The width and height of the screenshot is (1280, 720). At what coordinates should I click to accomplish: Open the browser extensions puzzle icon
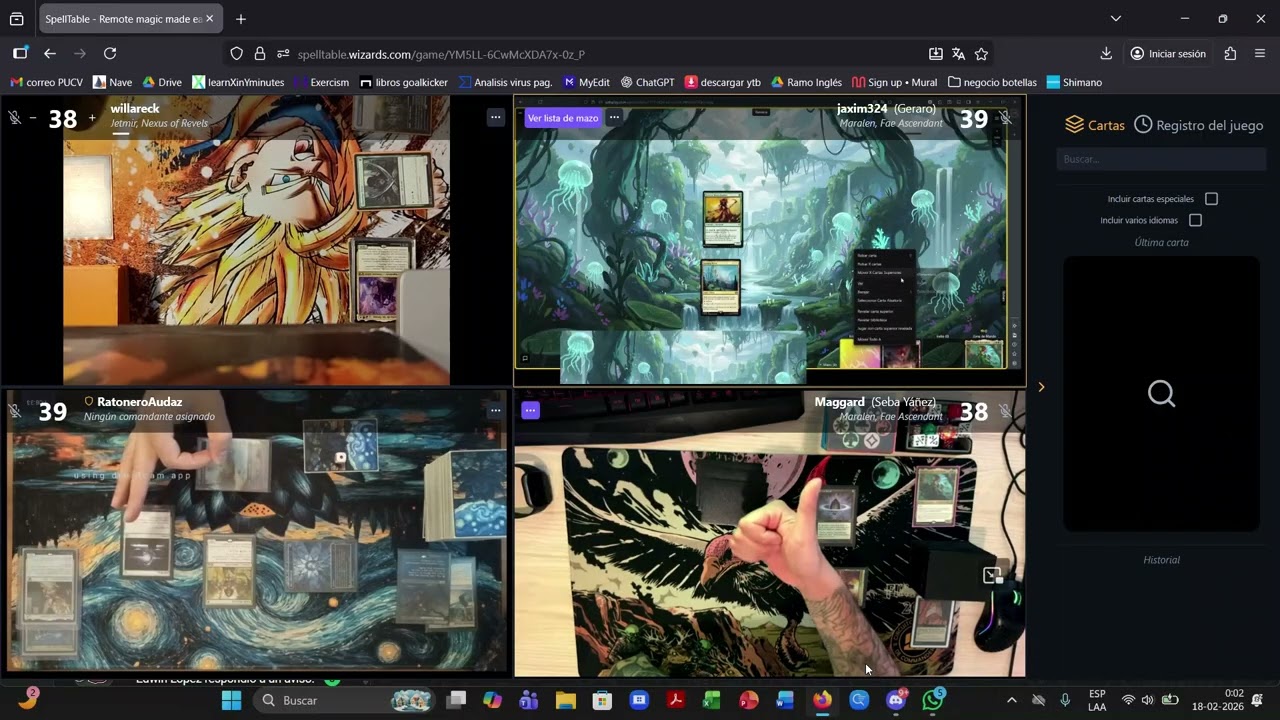[x=1230, y=54]
